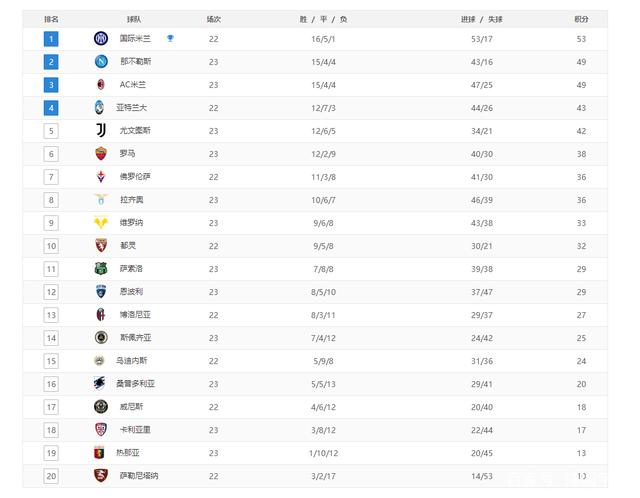Click the rank 20 number box
This screenshot has height=498, width=640.
point(51,476)
